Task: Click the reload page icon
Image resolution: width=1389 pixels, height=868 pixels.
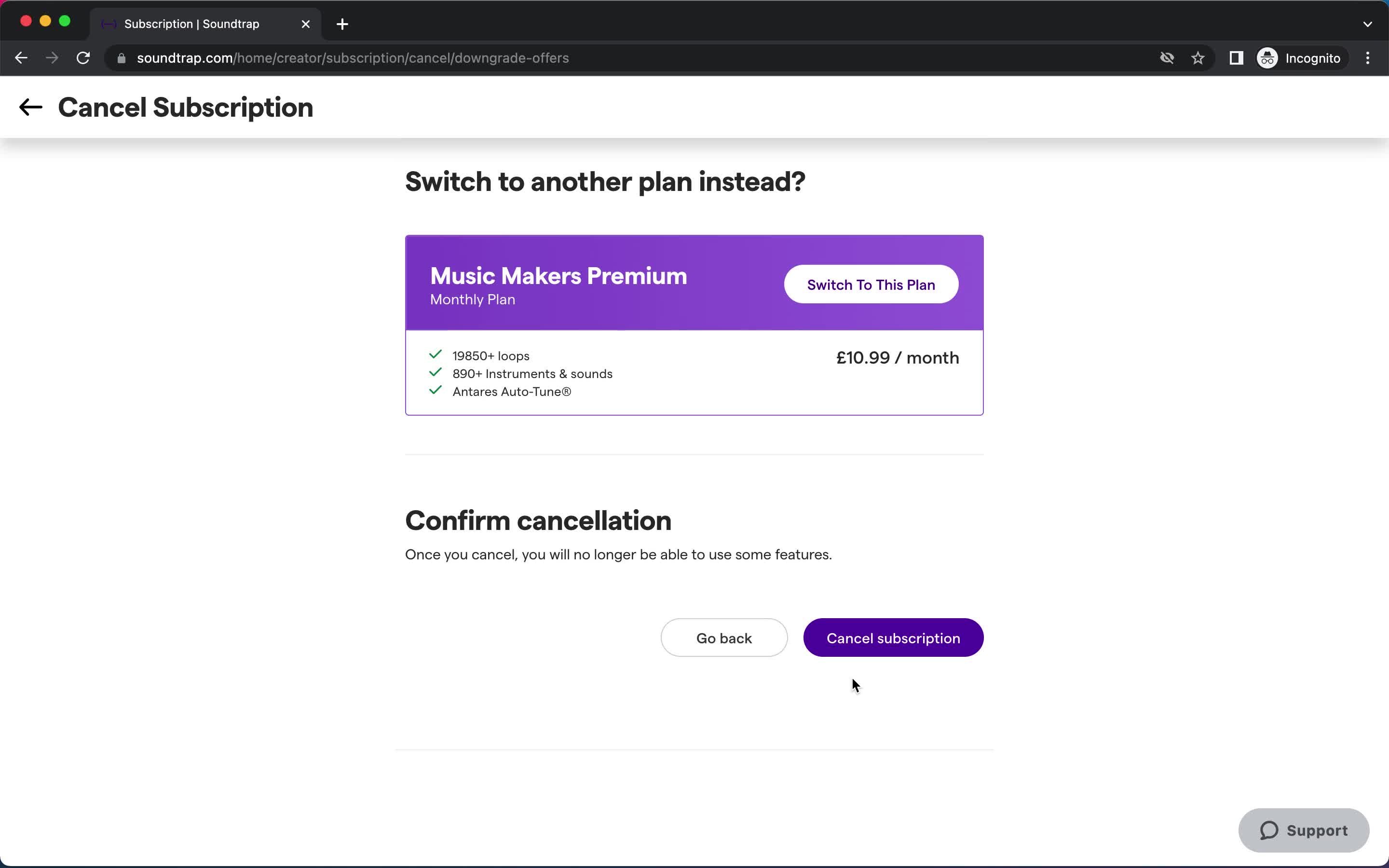Action: pos(85,57)
